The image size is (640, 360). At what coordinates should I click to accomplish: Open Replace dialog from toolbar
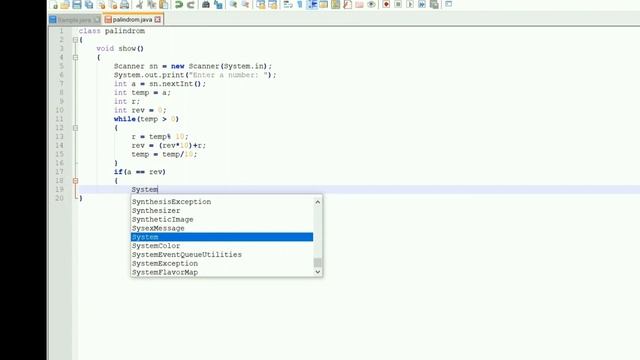click(218, 4)
